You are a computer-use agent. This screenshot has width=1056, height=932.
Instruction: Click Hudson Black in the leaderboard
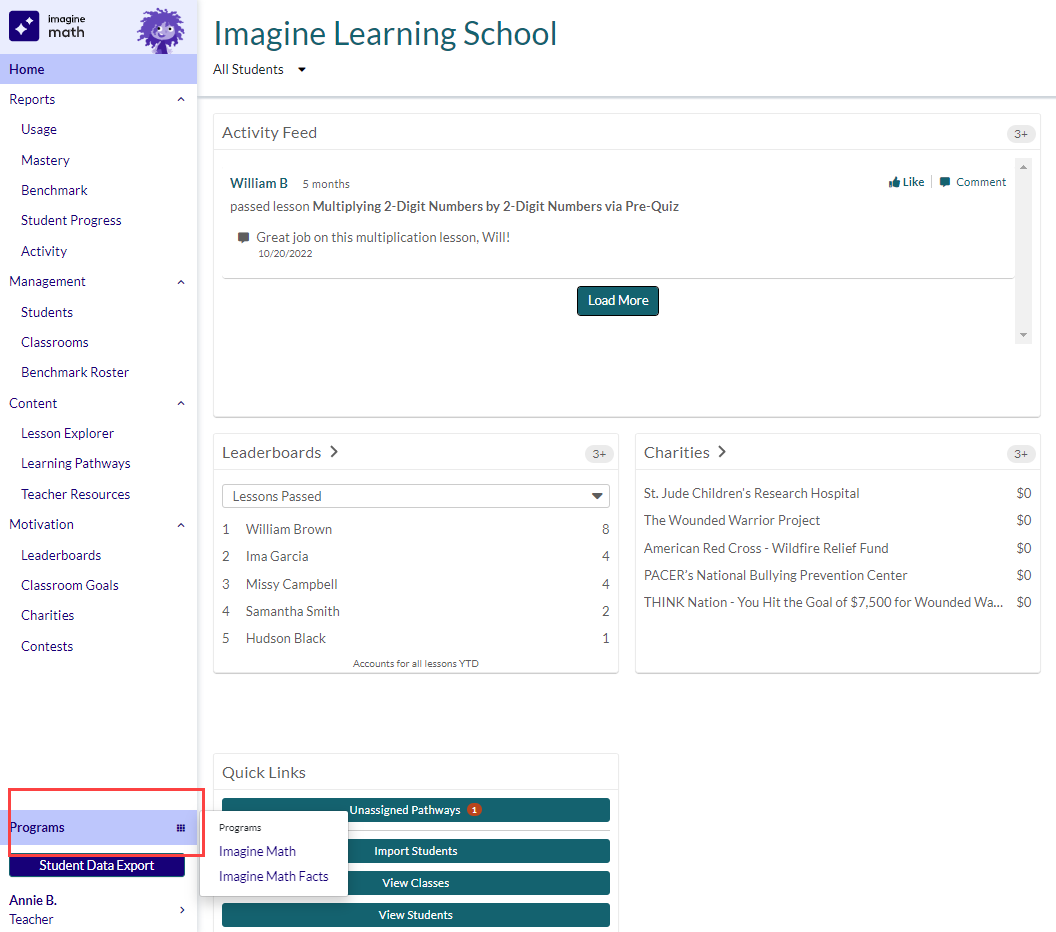286,638
